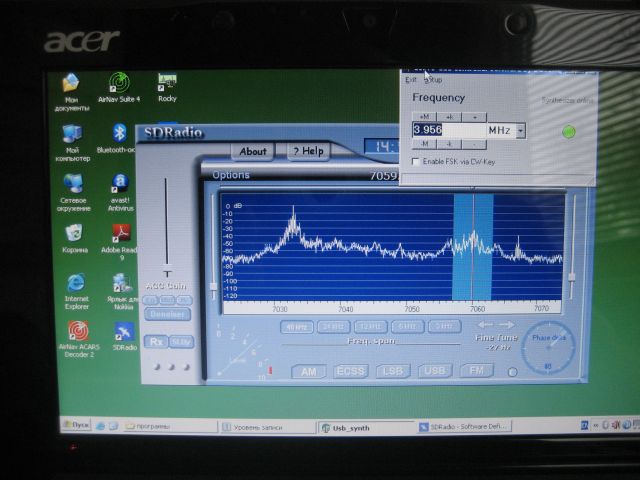Open the Bluetooth desktop shortcut
The width and height of the screenshot is (640, 480).
117,139
